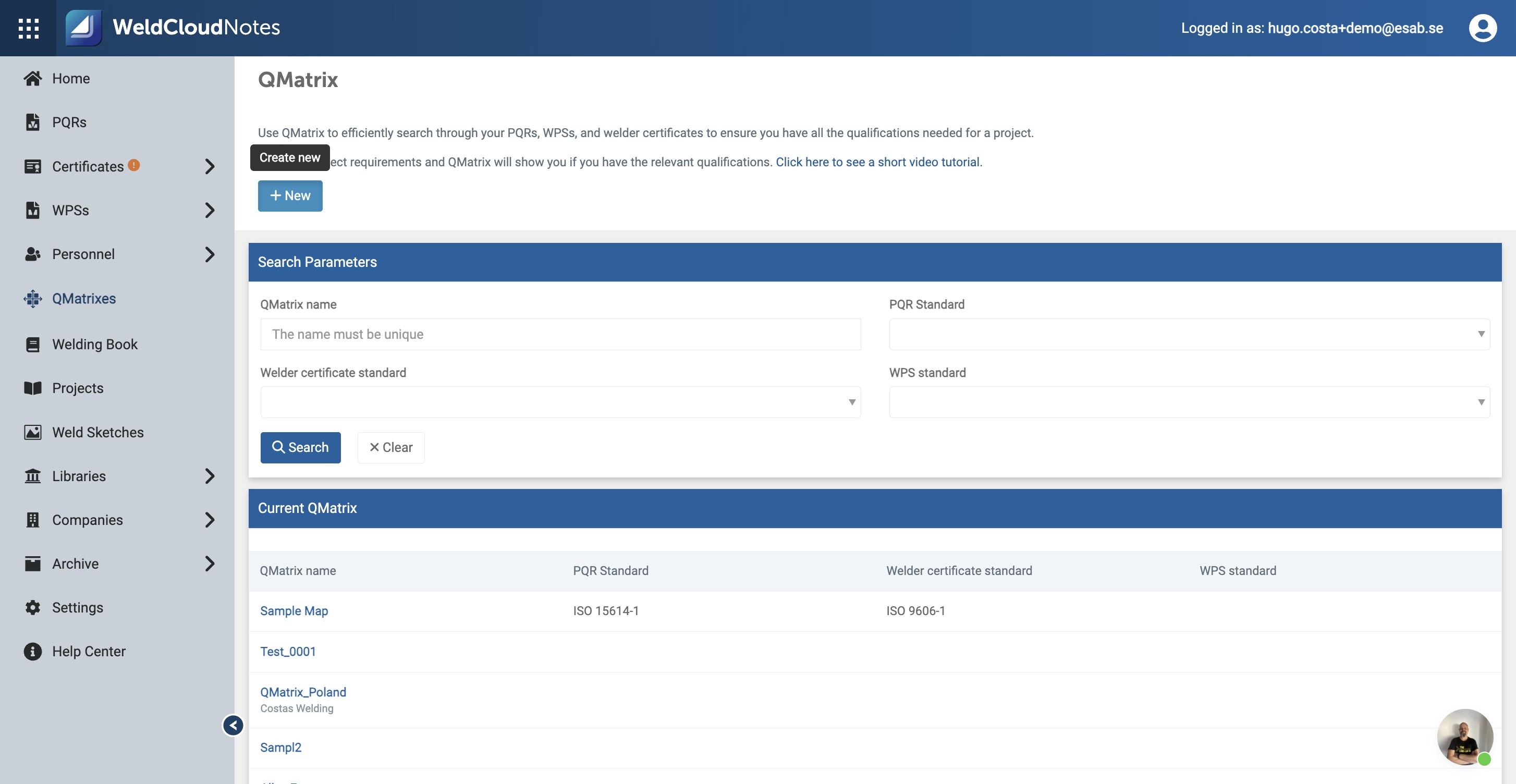
Task: Click the Settings gear icon
Action: click(x=33, y=607)
